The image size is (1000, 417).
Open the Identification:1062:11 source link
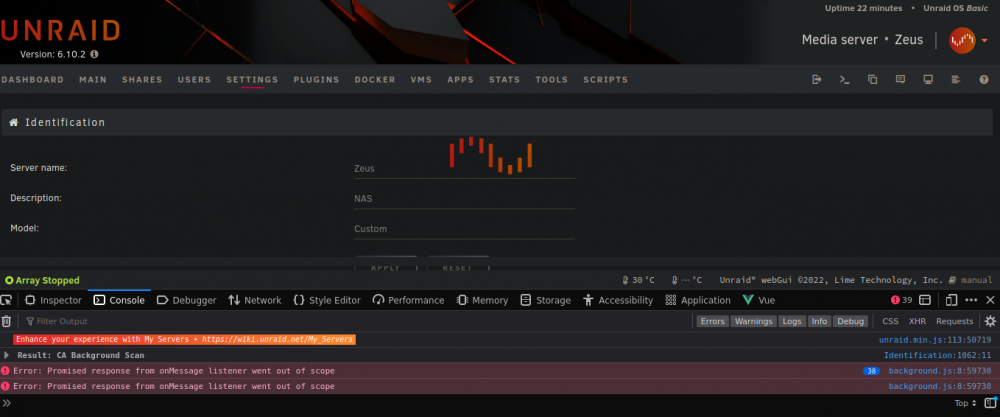[938, 355]
